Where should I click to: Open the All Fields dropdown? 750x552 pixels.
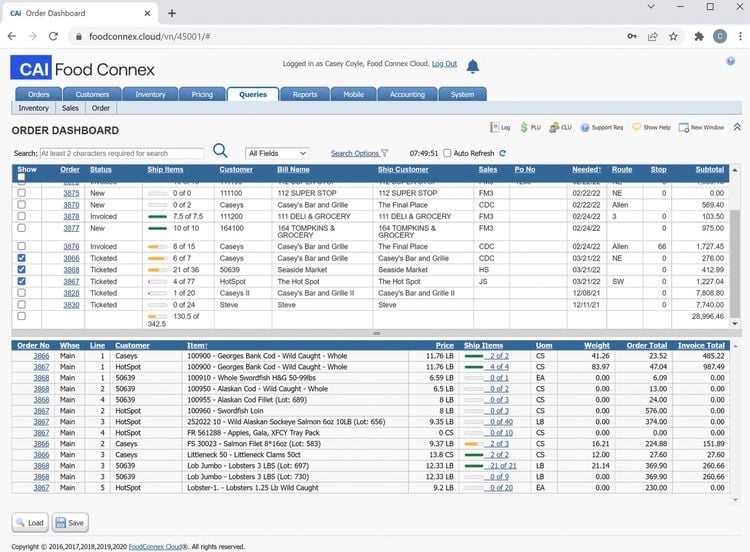277,153
